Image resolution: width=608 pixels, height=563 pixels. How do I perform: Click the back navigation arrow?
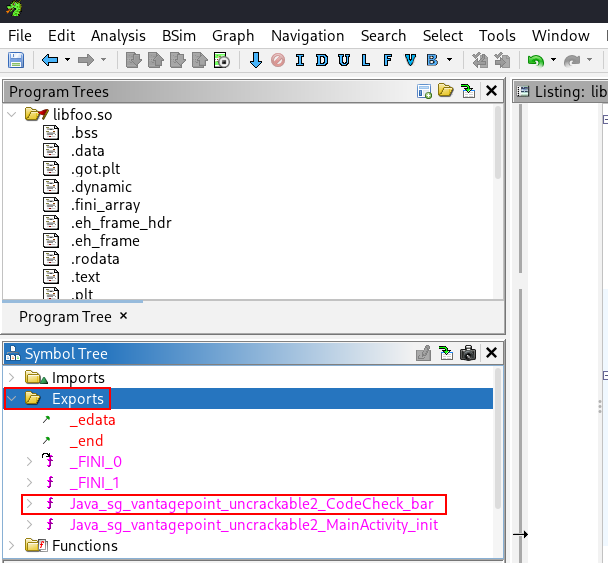point(49,60)
